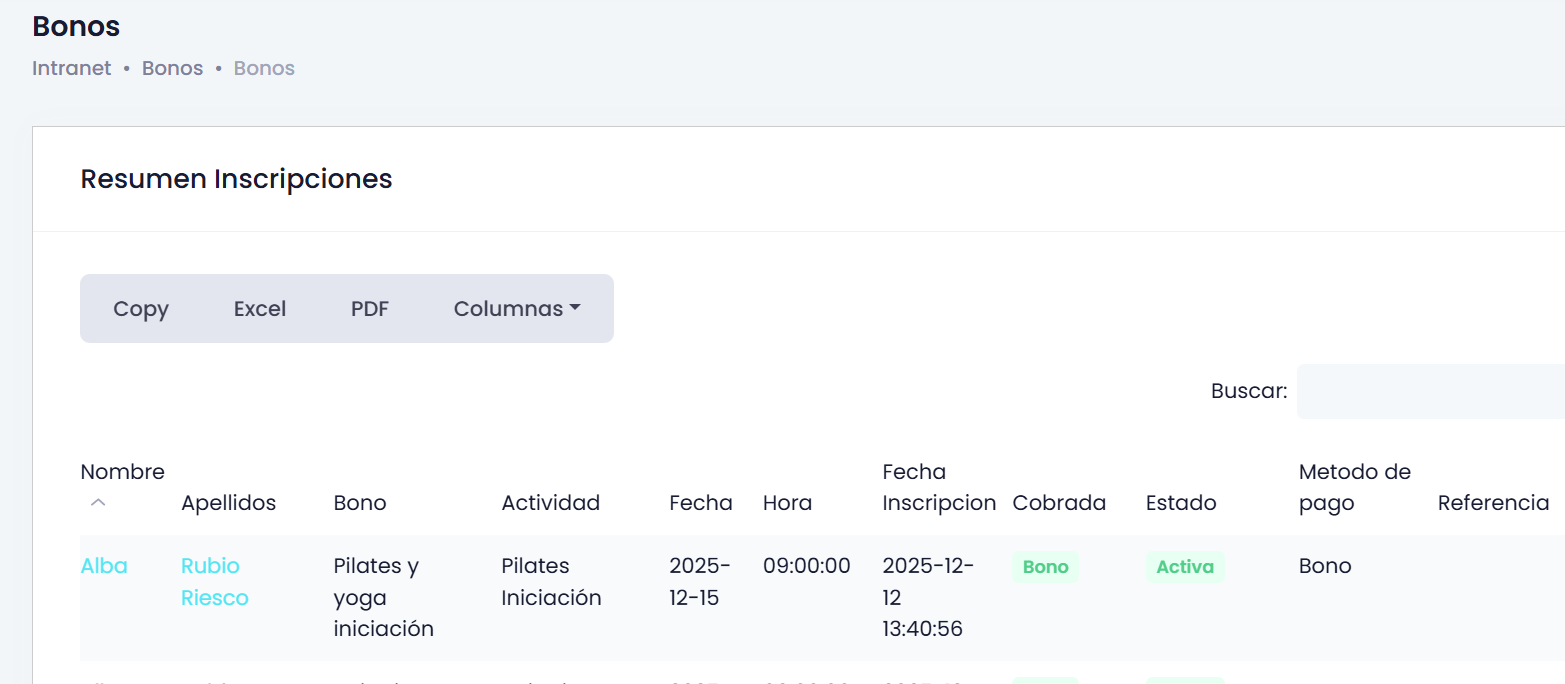The image size is (1565, 684).
Task: Go to Intranet breadcrumb
Action: click(x=71, y=68)
